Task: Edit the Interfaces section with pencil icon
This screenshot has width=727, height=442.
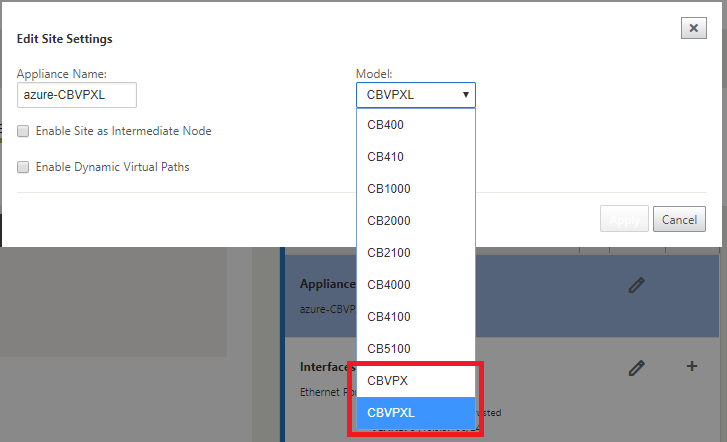Action: click(637, 367)
